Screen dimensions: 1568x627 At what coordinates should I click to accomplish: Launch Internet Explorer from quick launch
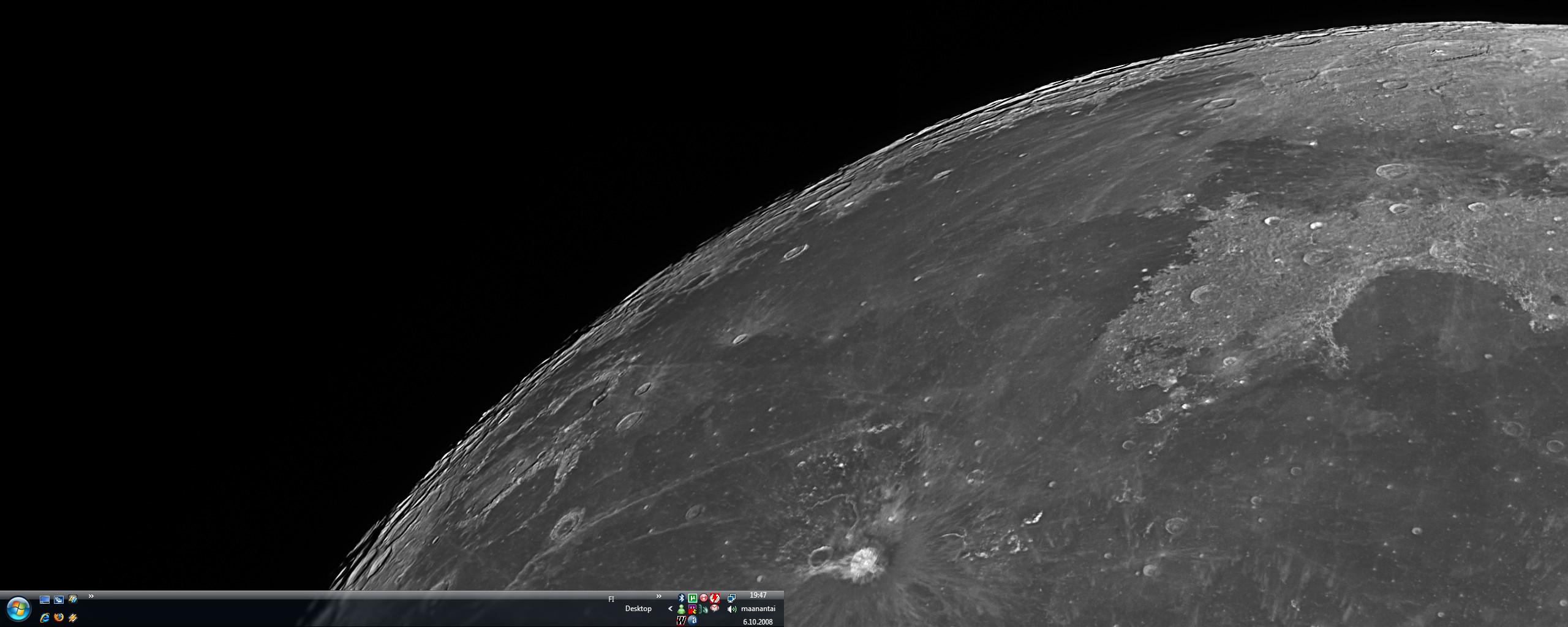(x=45, y=618)
